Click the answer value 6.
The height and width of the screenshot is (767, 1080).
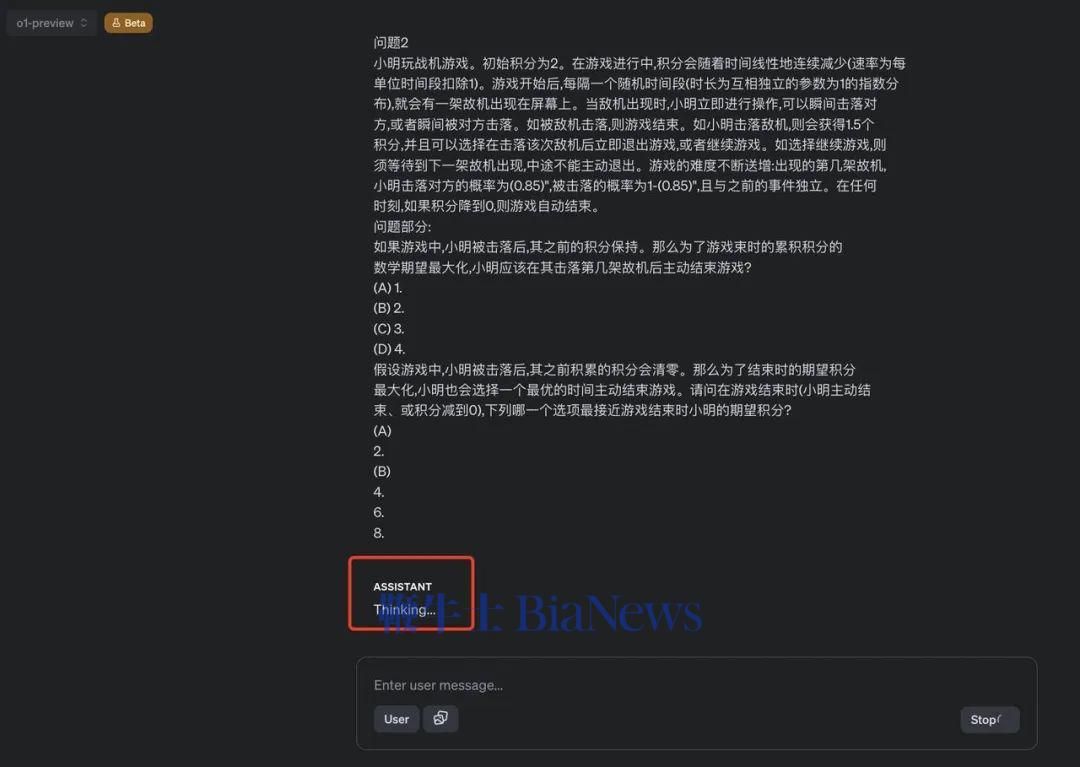click(379, 512)
